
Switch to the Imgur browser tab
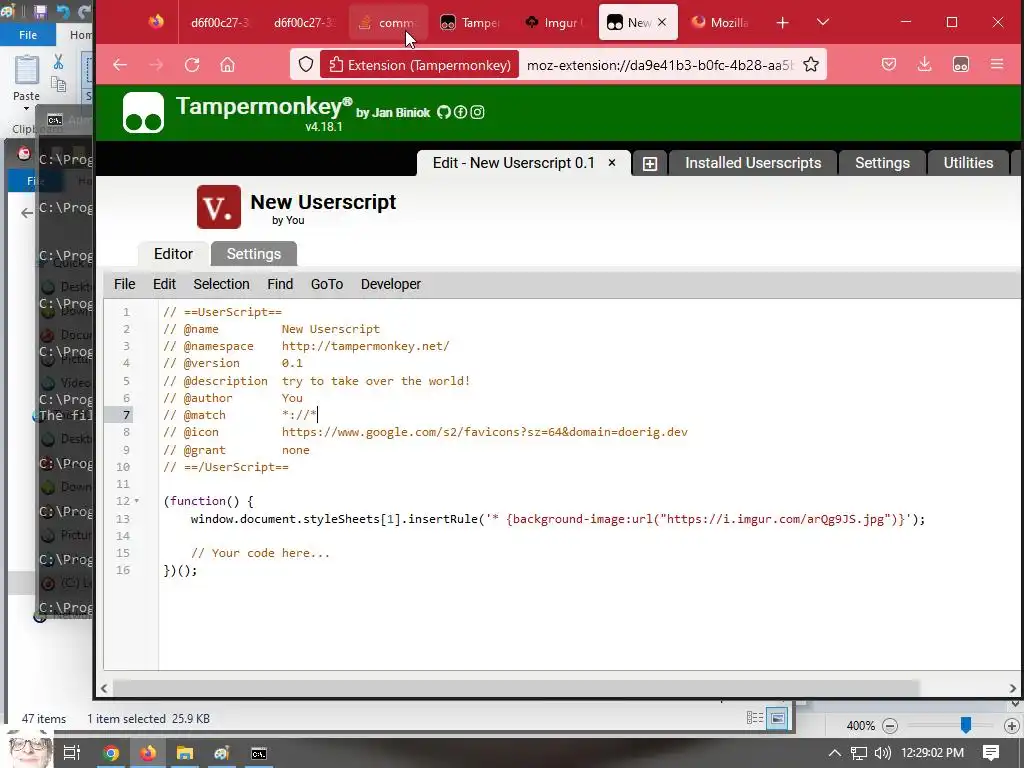(554, 23)
